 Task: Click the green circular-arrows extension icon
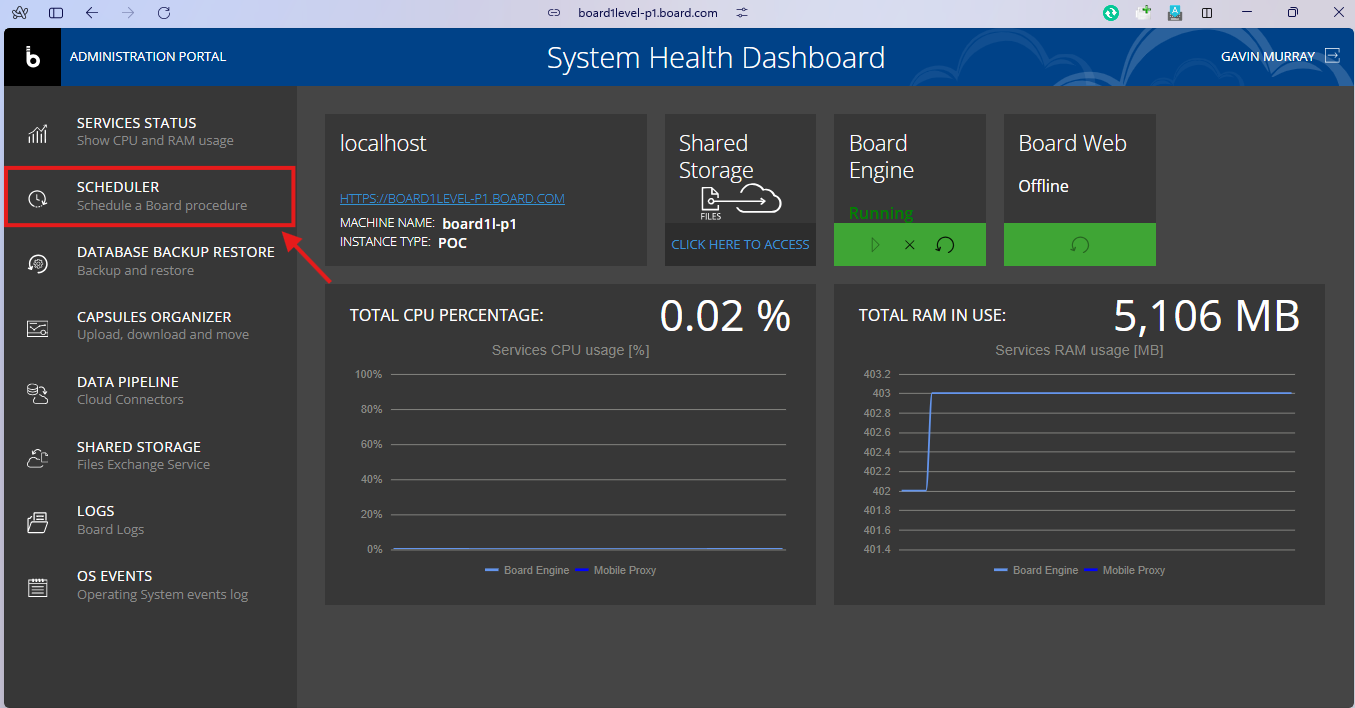[1111, 13]
